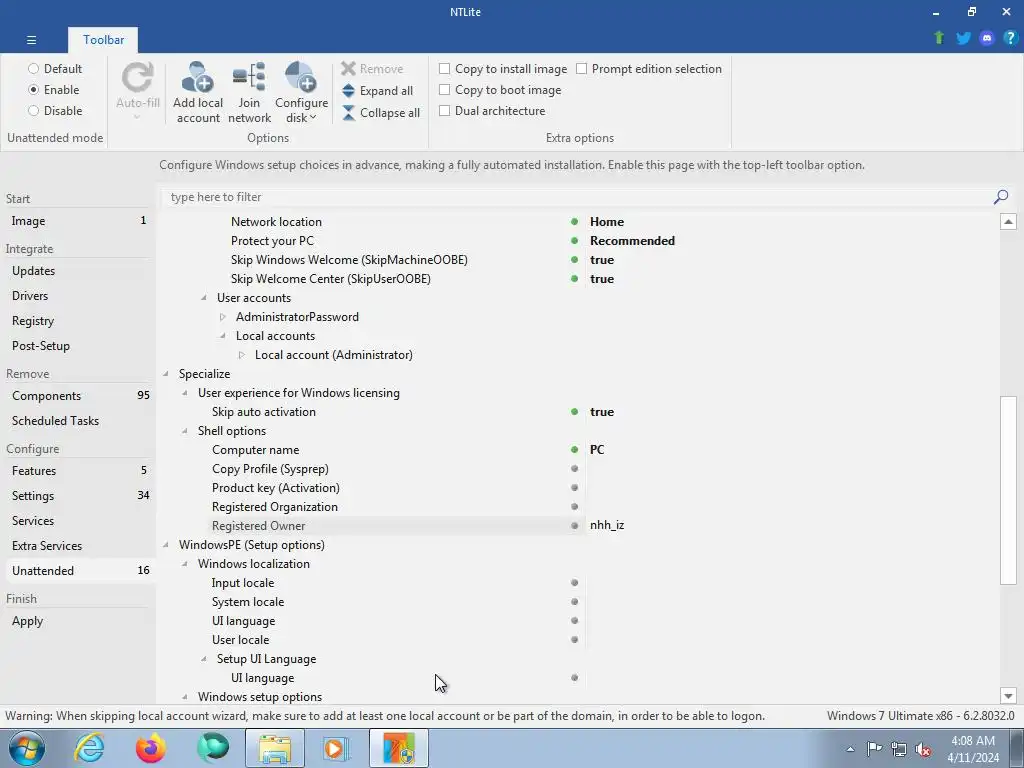Open the Twitter bird icon
1024x768 pixels.
coord(963,38)
